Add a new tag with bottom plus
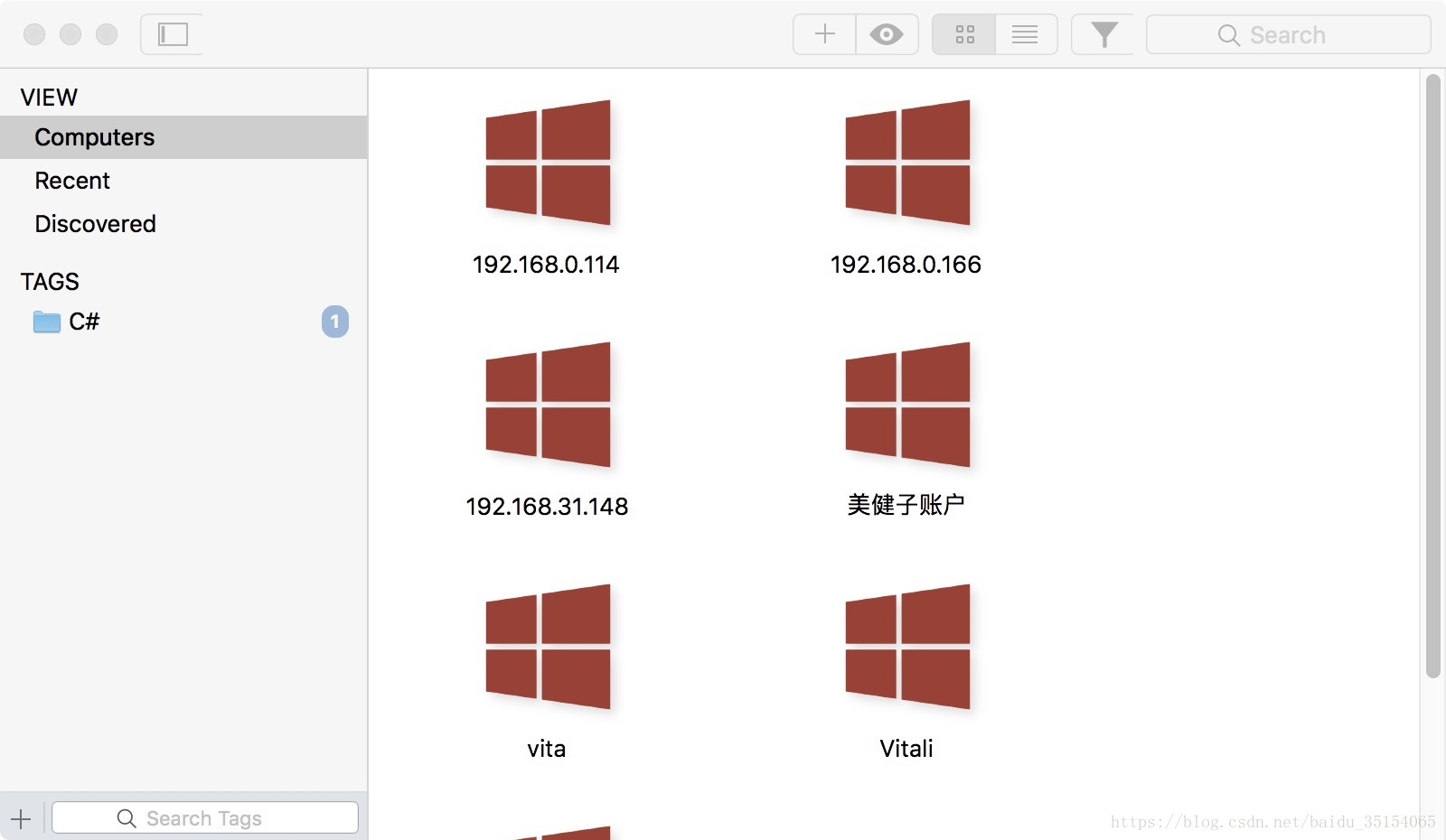Viewport: 1446px width, 840px height. pyautogui.click(x=21, y=819)
